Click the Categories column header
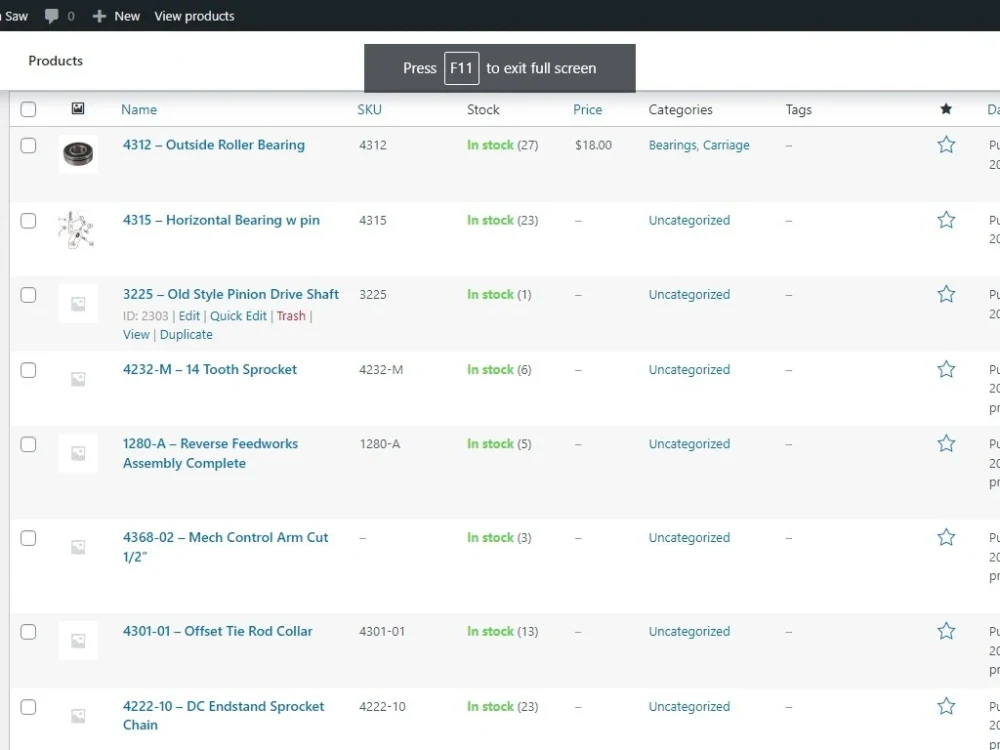Viewport: 1000px width, 750px height. coord(680,110)
